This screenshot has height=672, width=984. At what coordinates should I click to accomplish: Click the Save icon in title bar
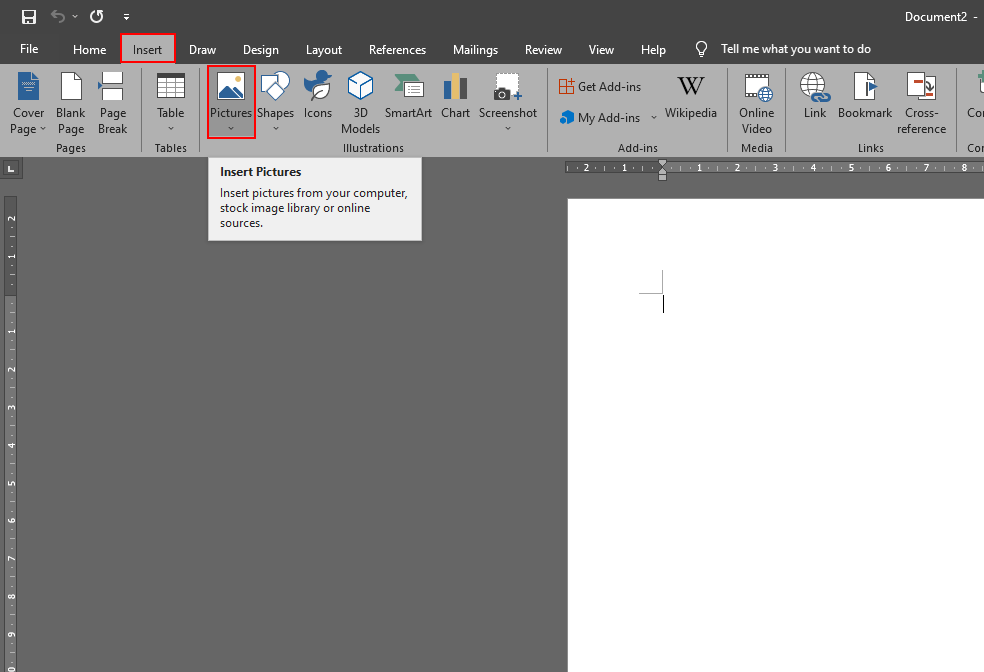tap(29, 17)
